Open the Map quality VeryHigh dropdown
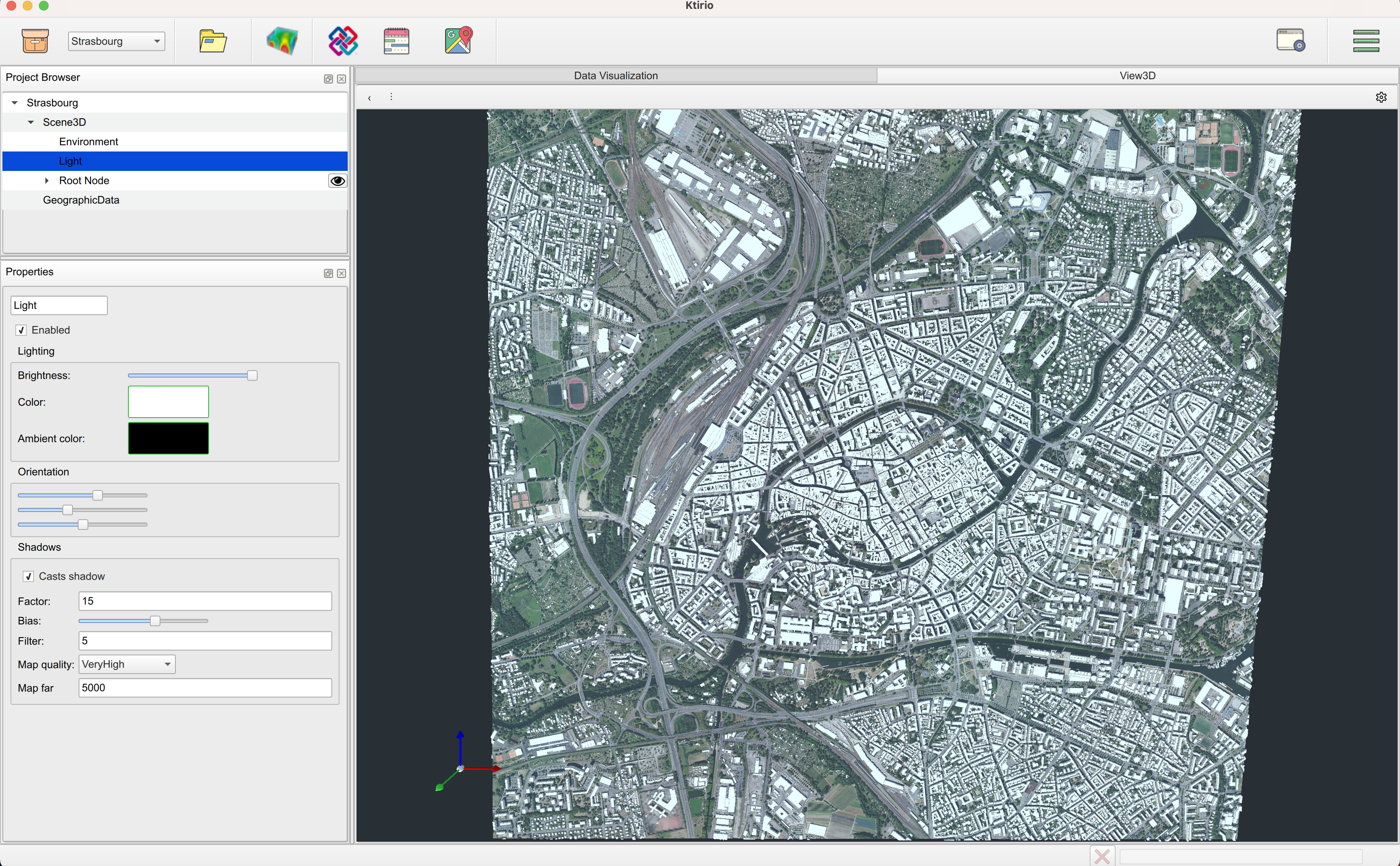This screenshot has height=866, width=1400. 127,664
